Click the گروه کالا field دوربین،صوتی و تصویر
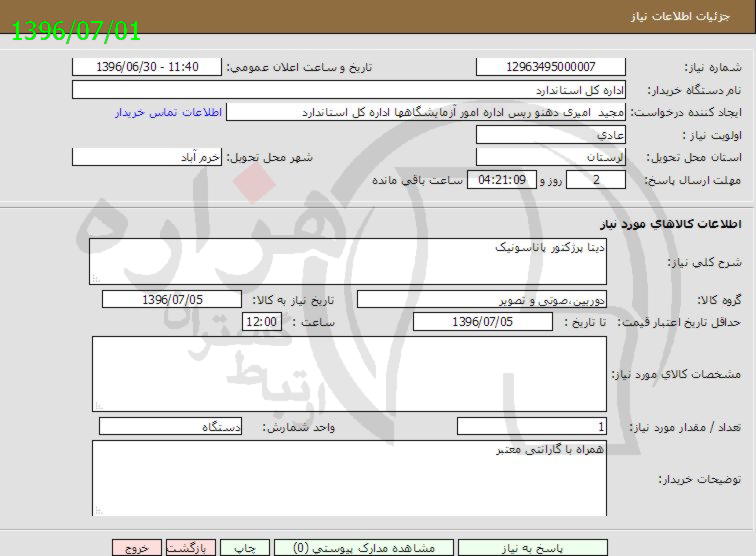 (482, 299)
